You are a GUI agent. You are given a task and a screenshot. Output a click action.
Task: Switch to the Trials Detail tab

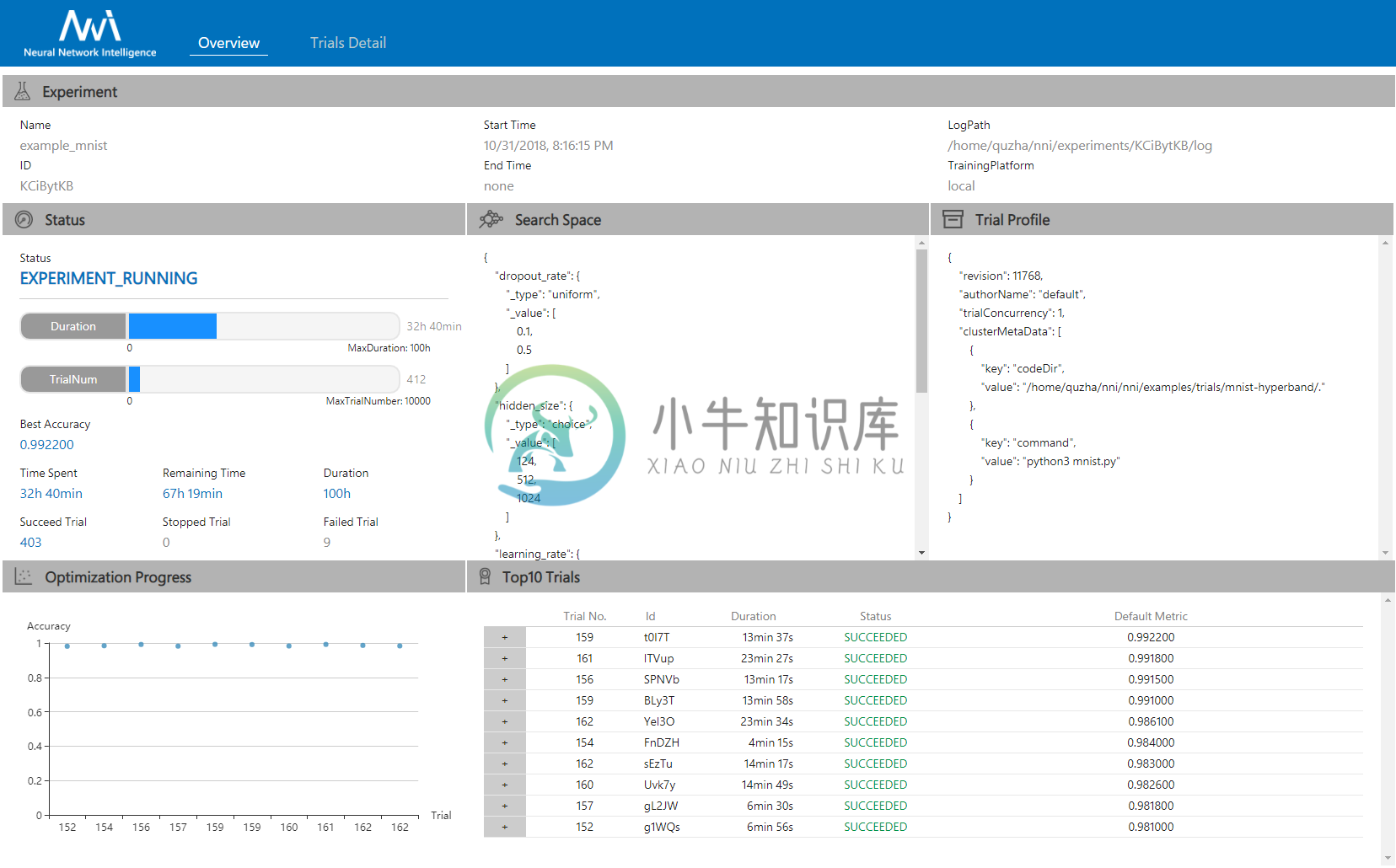click(x=348, y=43)
